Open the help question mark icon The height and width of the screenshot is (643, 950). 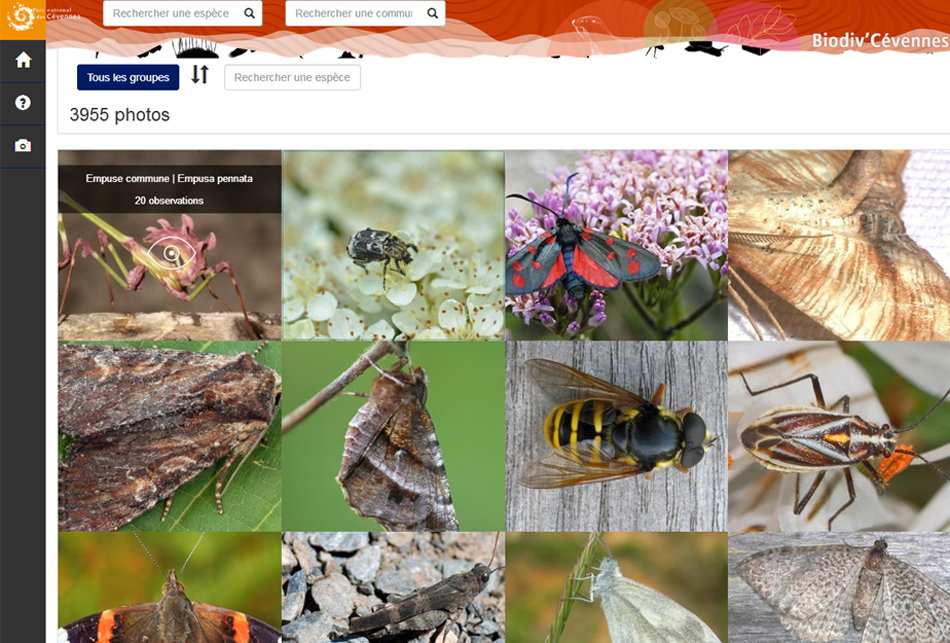[x=23, y=103]
